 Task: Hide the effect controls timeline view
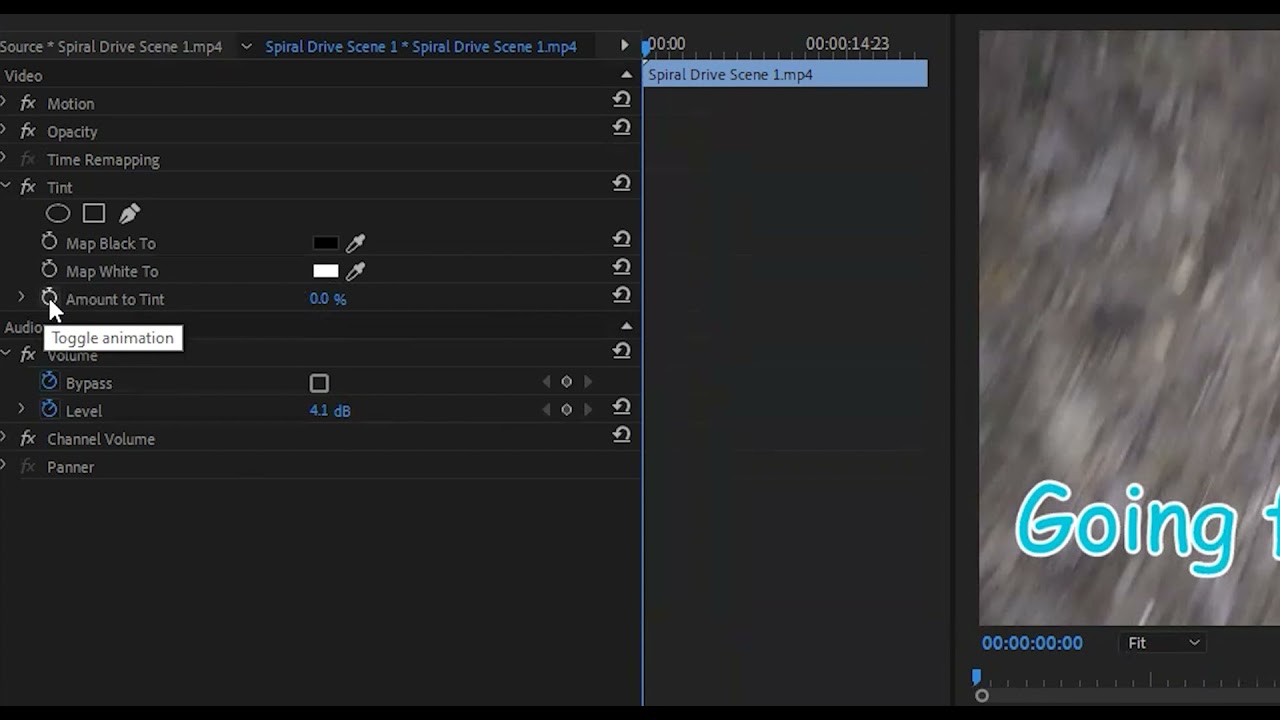pos(625,45)
